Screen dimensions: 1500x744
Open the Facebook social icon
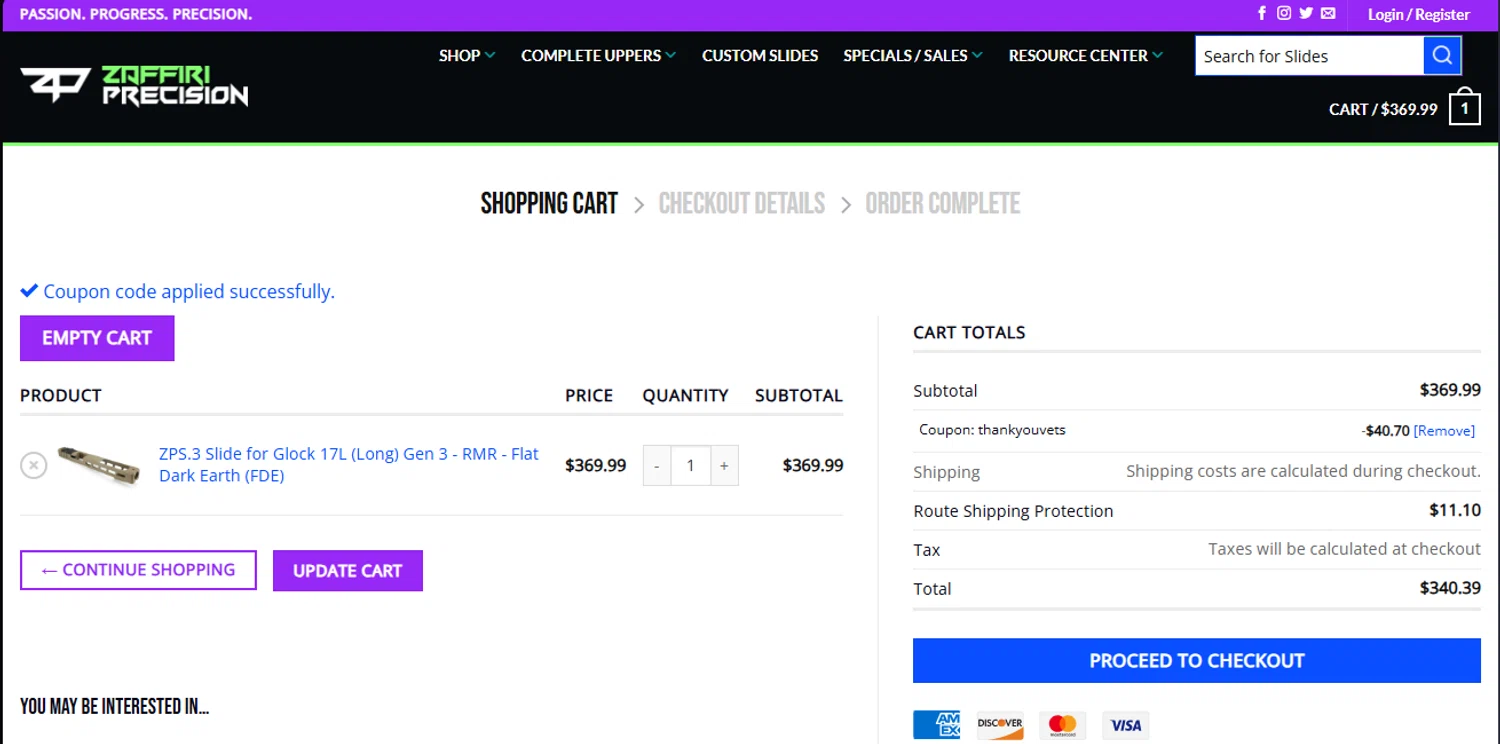point(1262,14)
